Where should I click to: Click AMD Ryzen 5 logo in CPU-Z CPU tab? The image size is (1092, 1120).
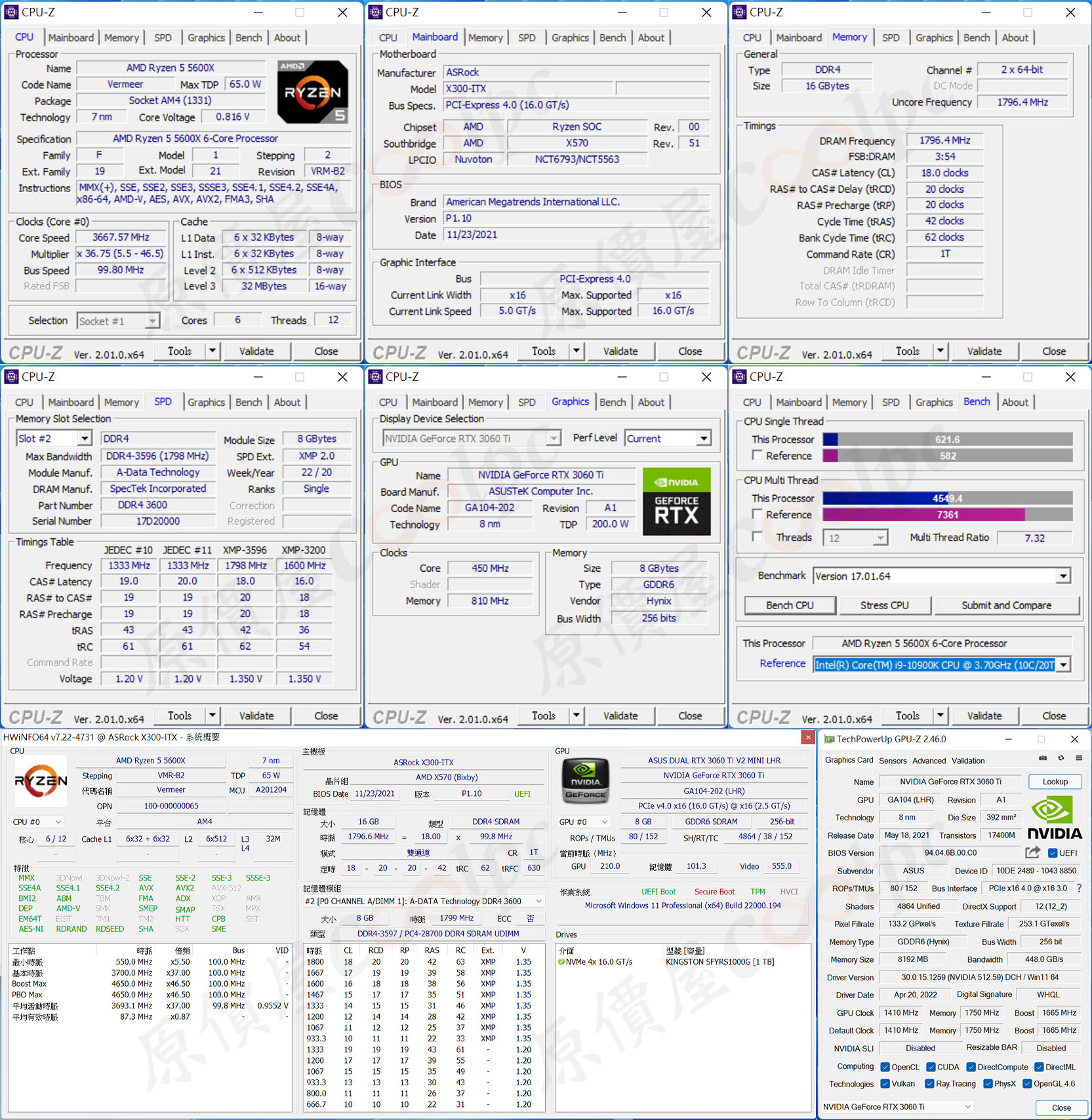click(x=313, y=92)
